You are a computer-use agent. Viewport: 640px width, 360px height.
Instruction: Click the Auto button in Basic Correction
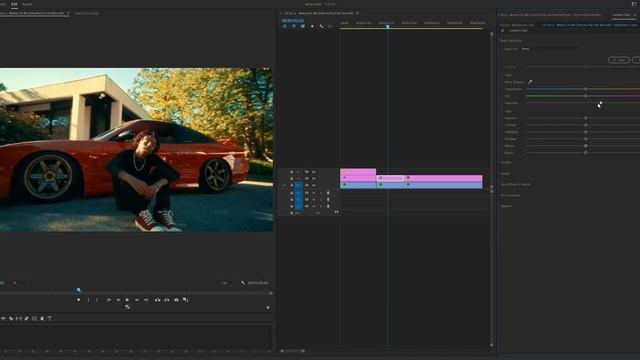[619, 60]
